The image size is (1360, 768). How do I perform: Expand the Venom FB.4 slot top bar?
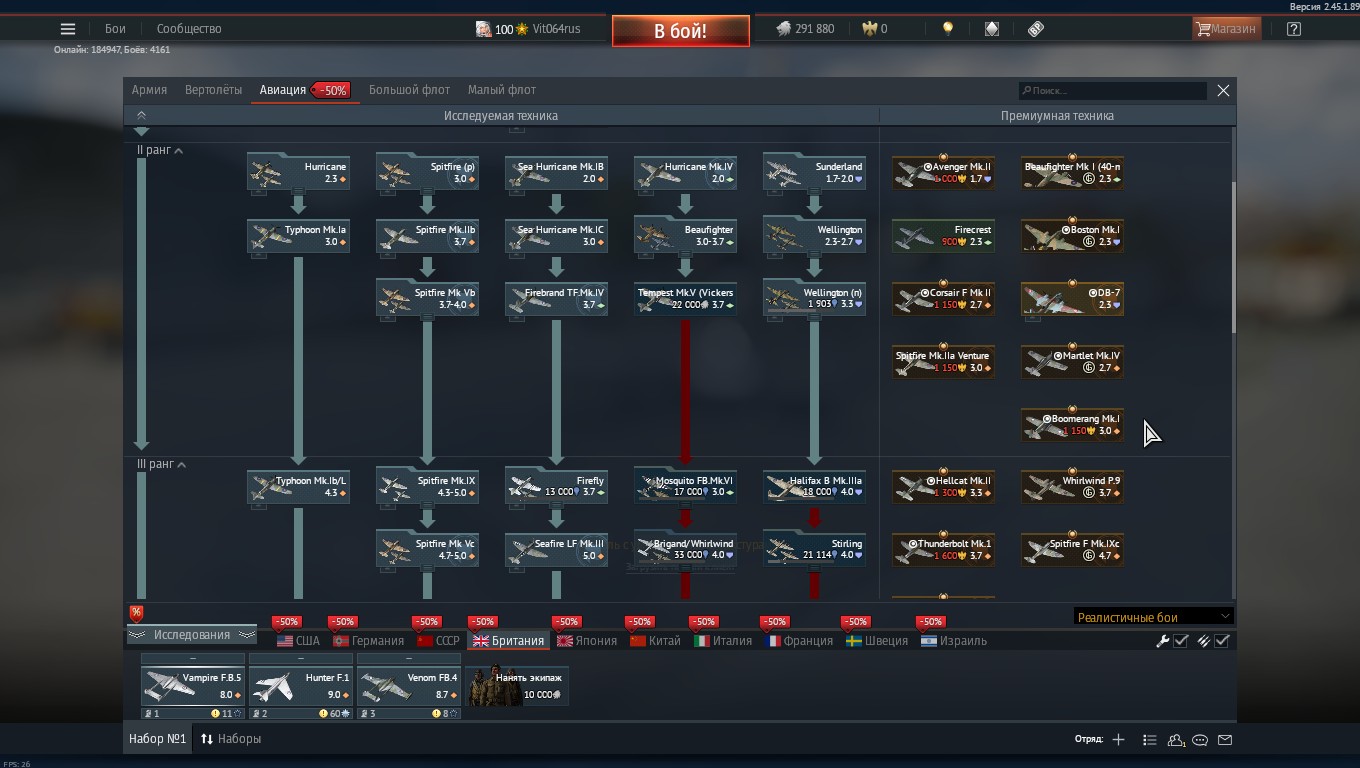pos(409,659)
